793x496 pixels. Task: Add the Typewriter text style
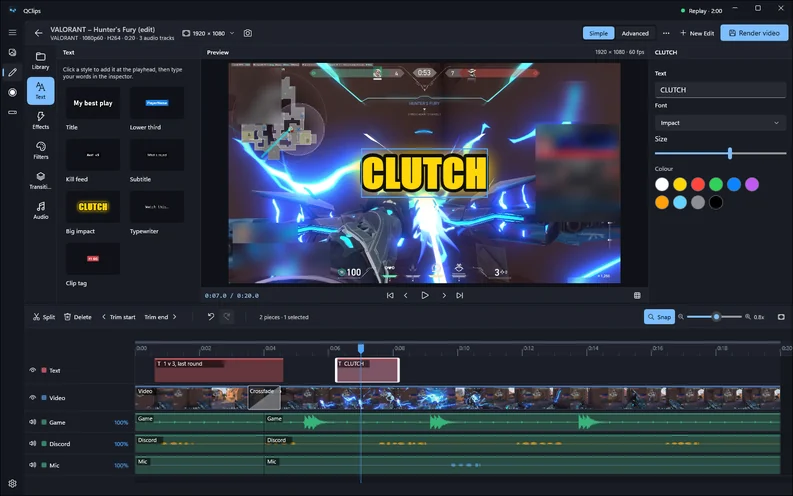click(x=157, y=207)
